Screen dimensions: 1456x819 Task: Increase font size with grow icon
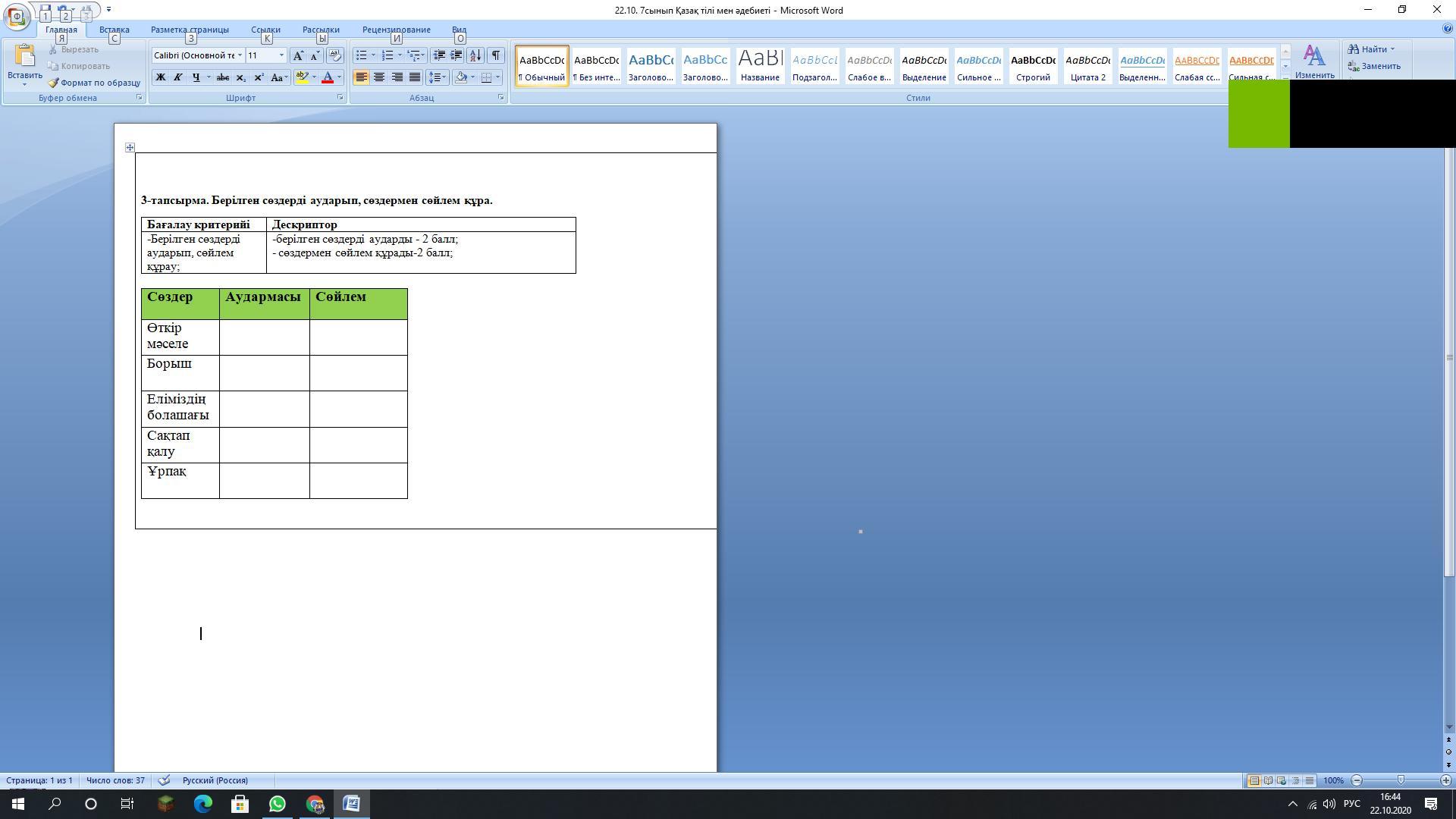point(298,55)
